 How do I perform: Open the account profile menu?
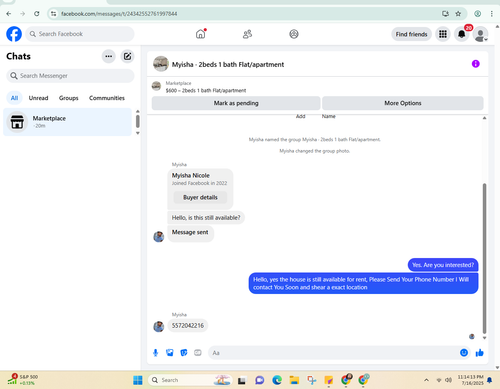[481, 34]
